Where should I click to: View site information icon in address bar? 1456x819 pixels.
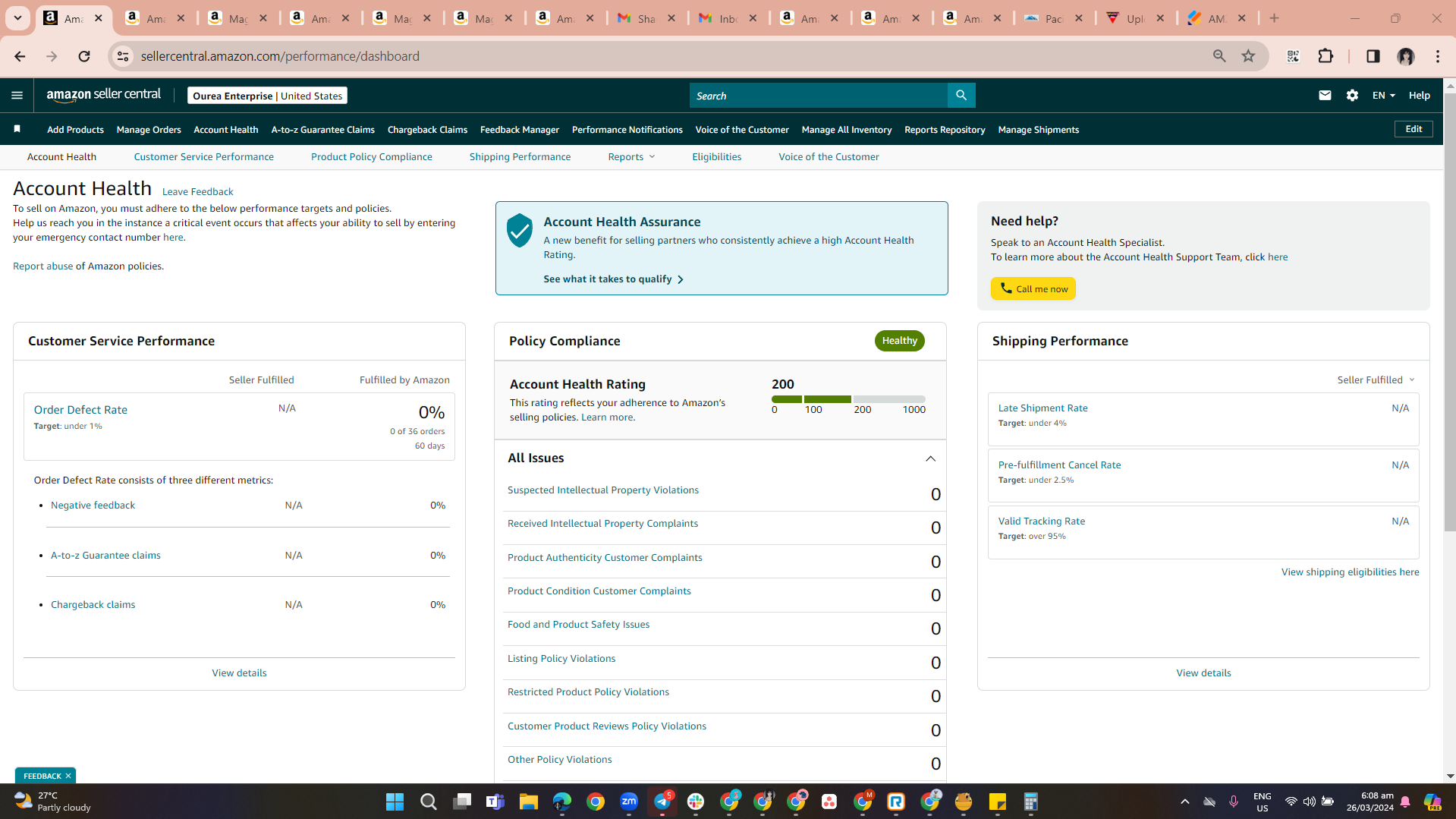tap(123, 56)
